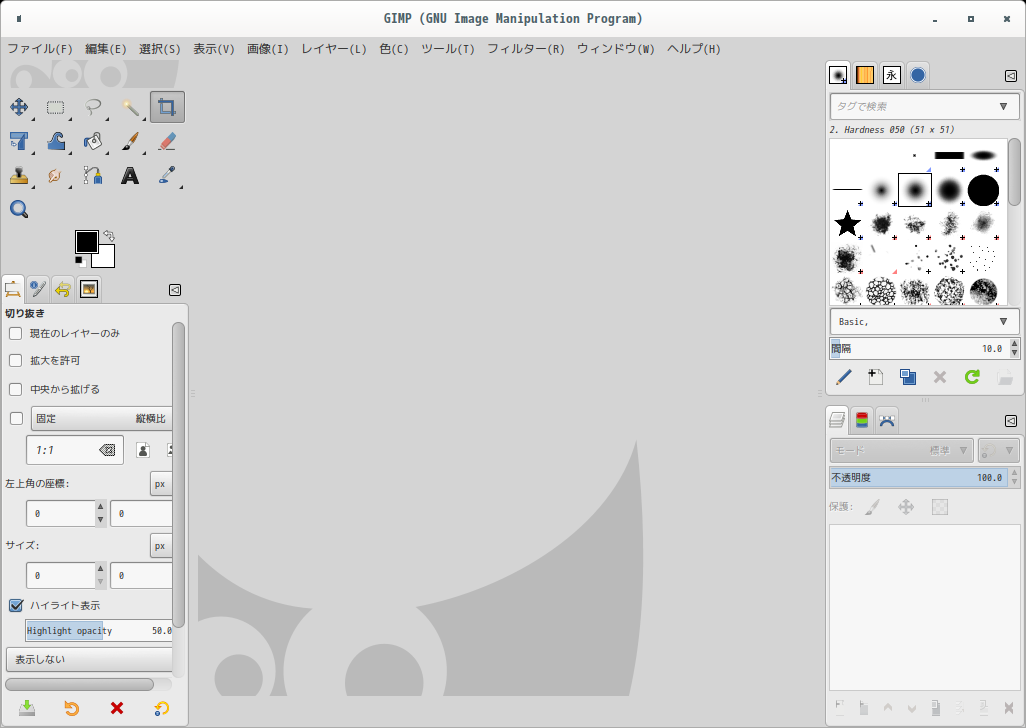The image size is (1026, 728).
Task: Duplicate the selected brush
Action: [x=908, y=377]
